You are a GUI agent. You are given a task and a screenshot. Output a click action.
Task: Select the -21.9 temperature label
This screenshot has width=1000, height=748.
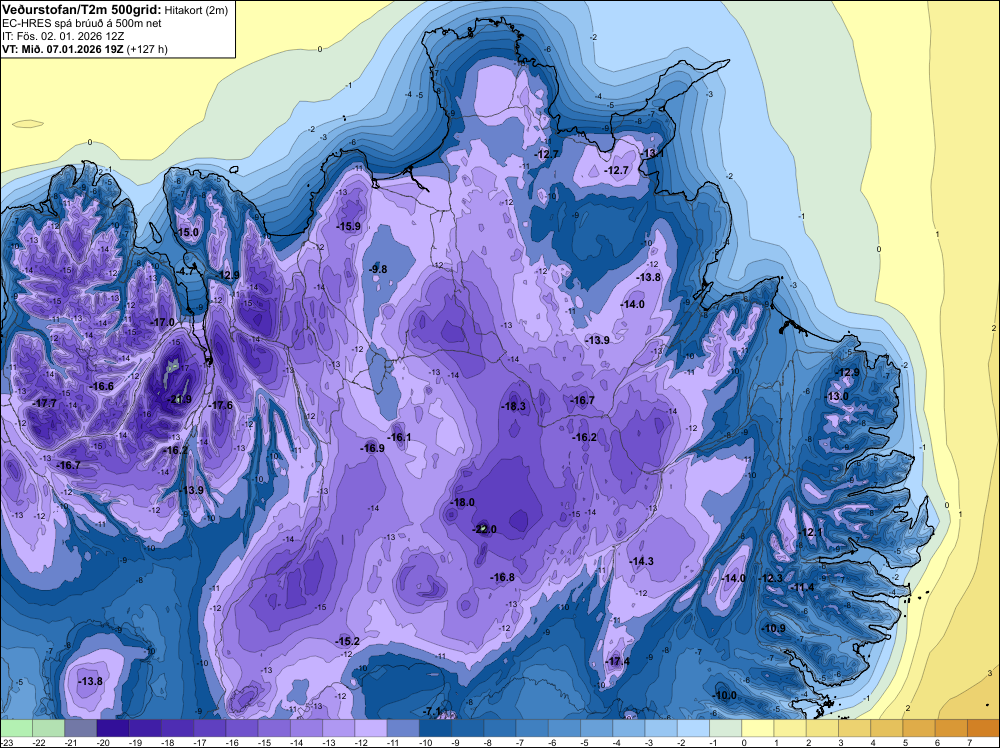[x=179, y=399]
